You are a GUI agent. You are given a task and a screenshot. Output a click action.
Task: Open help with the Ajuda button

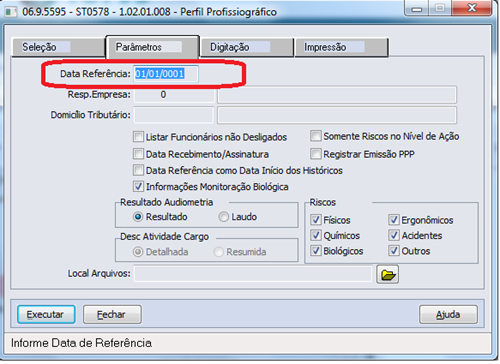pyautogui.click(x=448, y=314)
